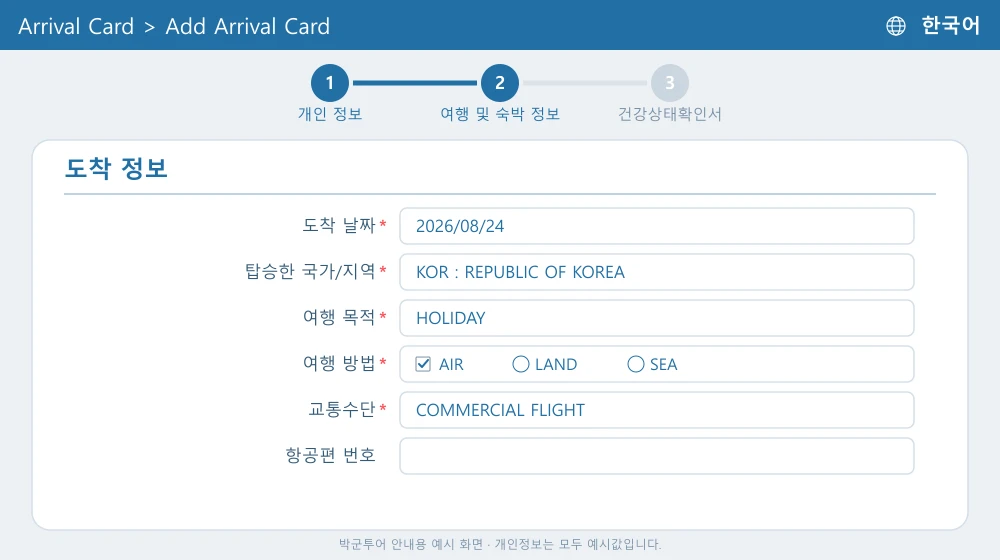
Task: Select the 개인 정보 step label
Action: [330, 114]
